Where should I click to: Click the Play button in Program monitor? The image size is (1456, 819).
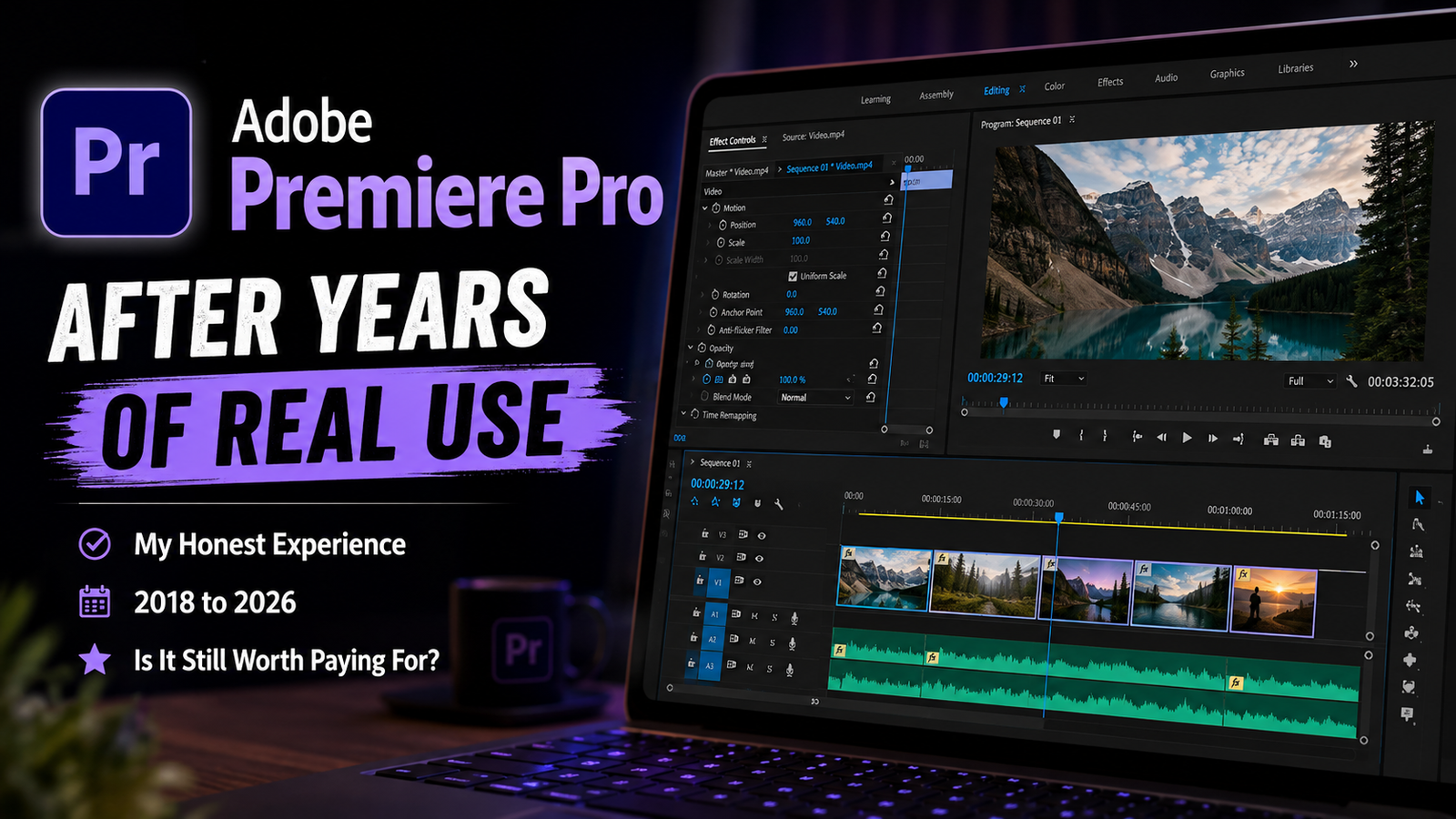click(1187, 438)
